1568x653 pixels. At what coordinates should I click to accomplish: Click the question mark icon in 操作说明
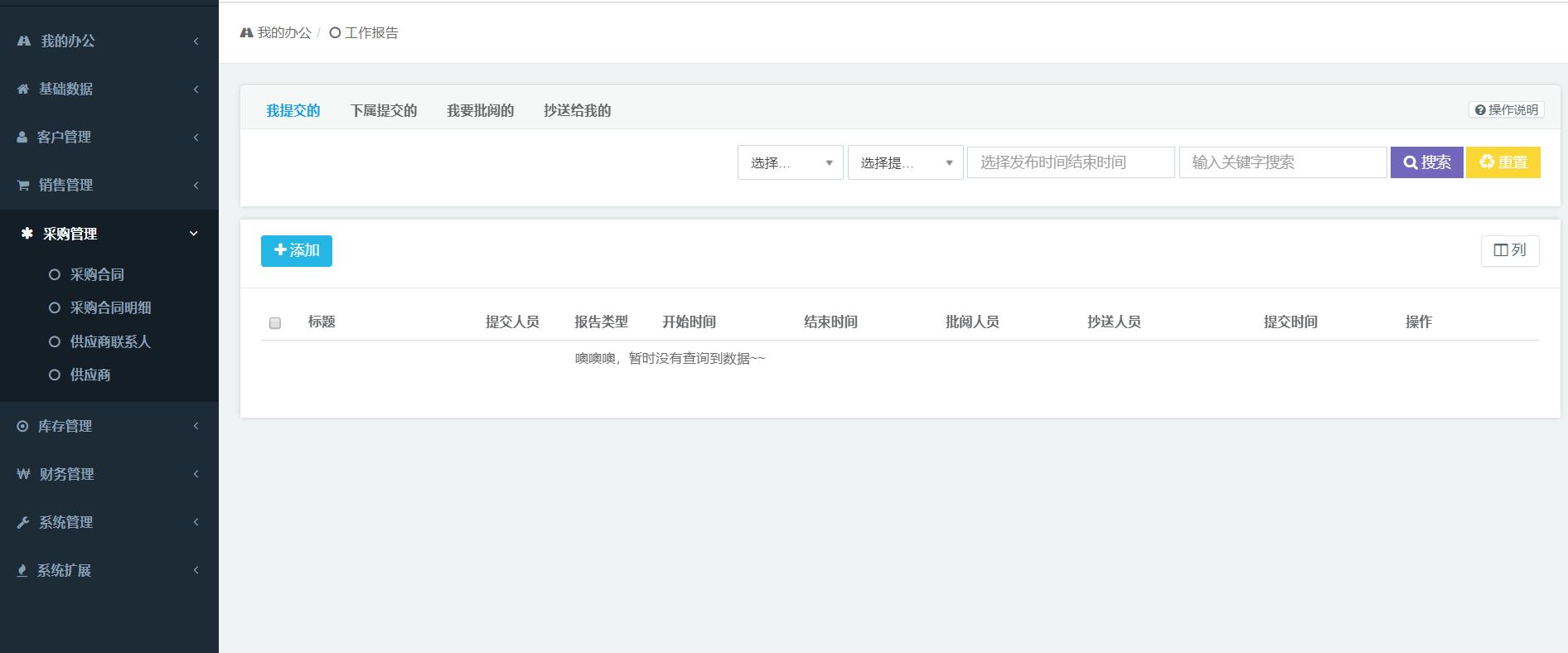click(1480, 110)
